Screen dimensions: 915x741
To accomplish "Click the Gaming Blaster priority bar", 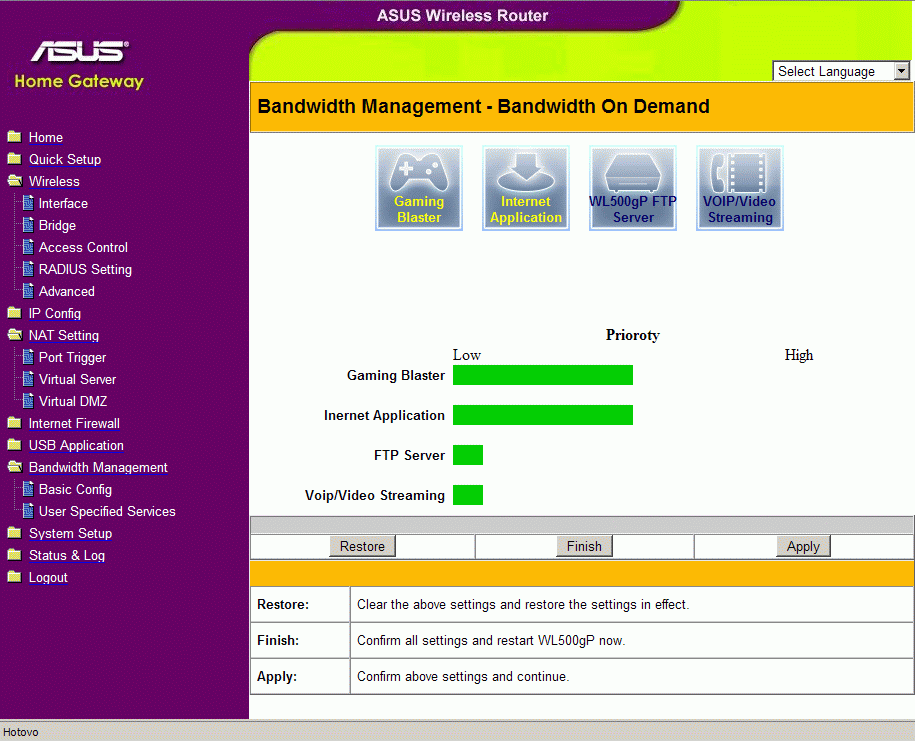I will pos(543,375).
